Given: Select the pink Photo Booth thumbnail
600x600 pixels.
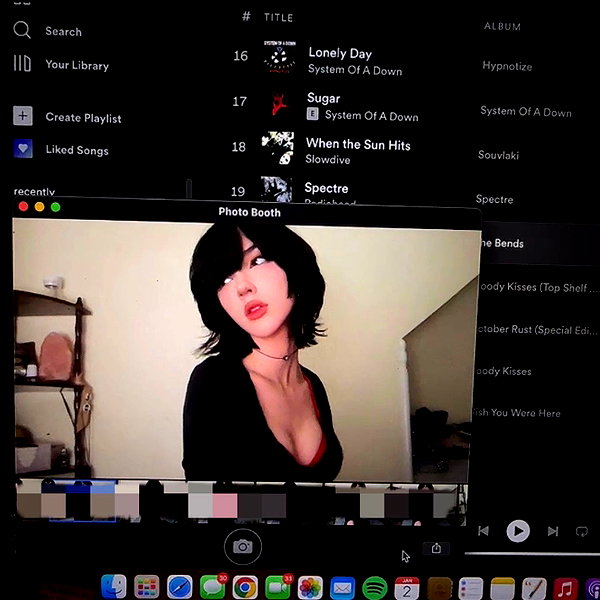Looking at the screenshot, I should [x=225, y=505].
